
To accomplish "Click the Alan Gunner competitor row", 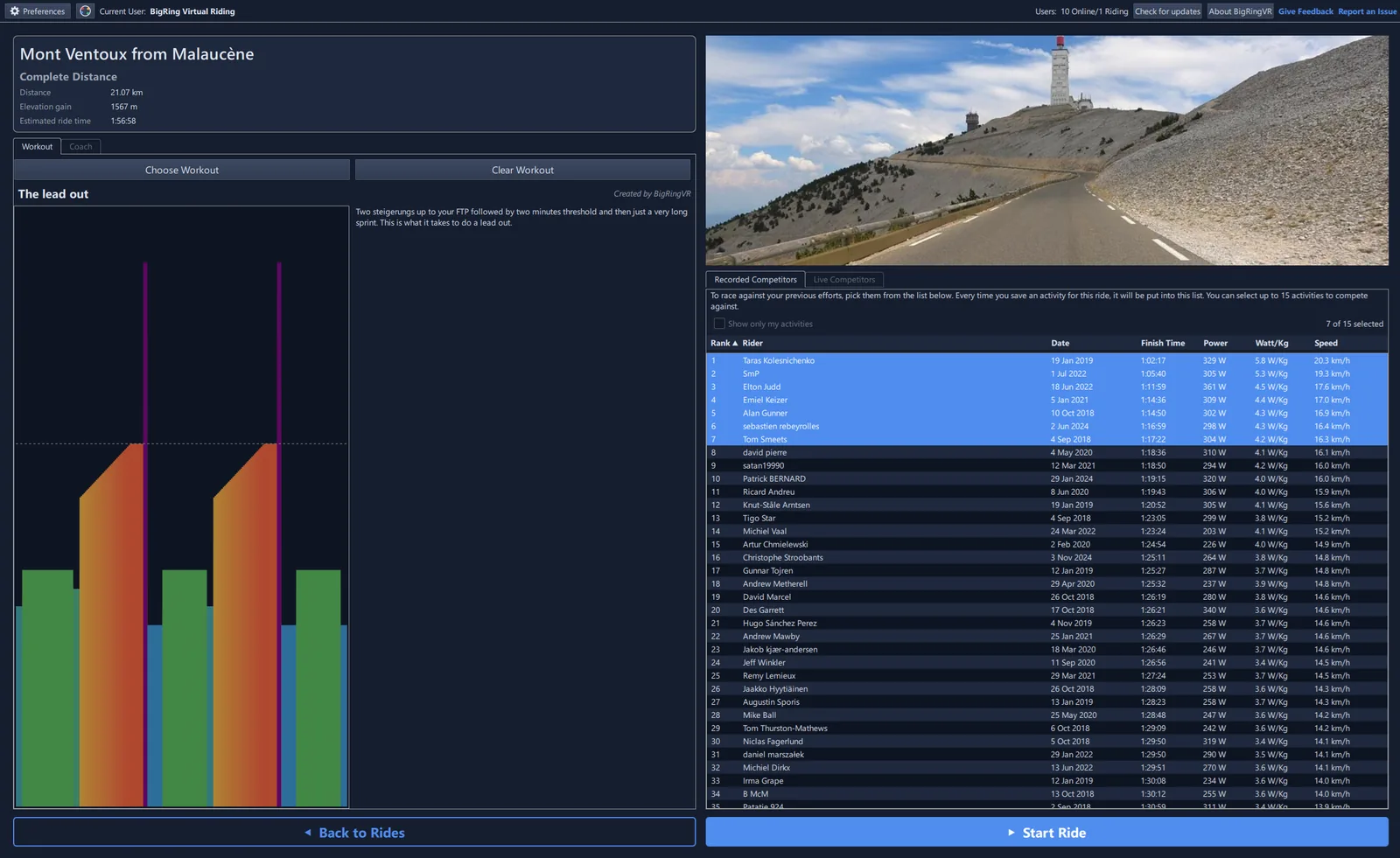I will (1046, 413).
